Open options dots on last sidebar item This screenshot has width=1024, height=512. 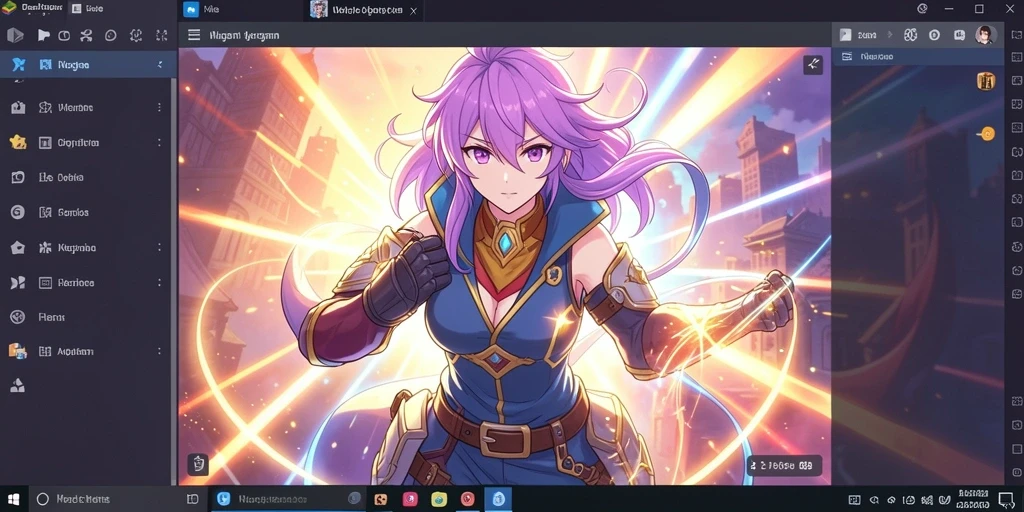159,351
